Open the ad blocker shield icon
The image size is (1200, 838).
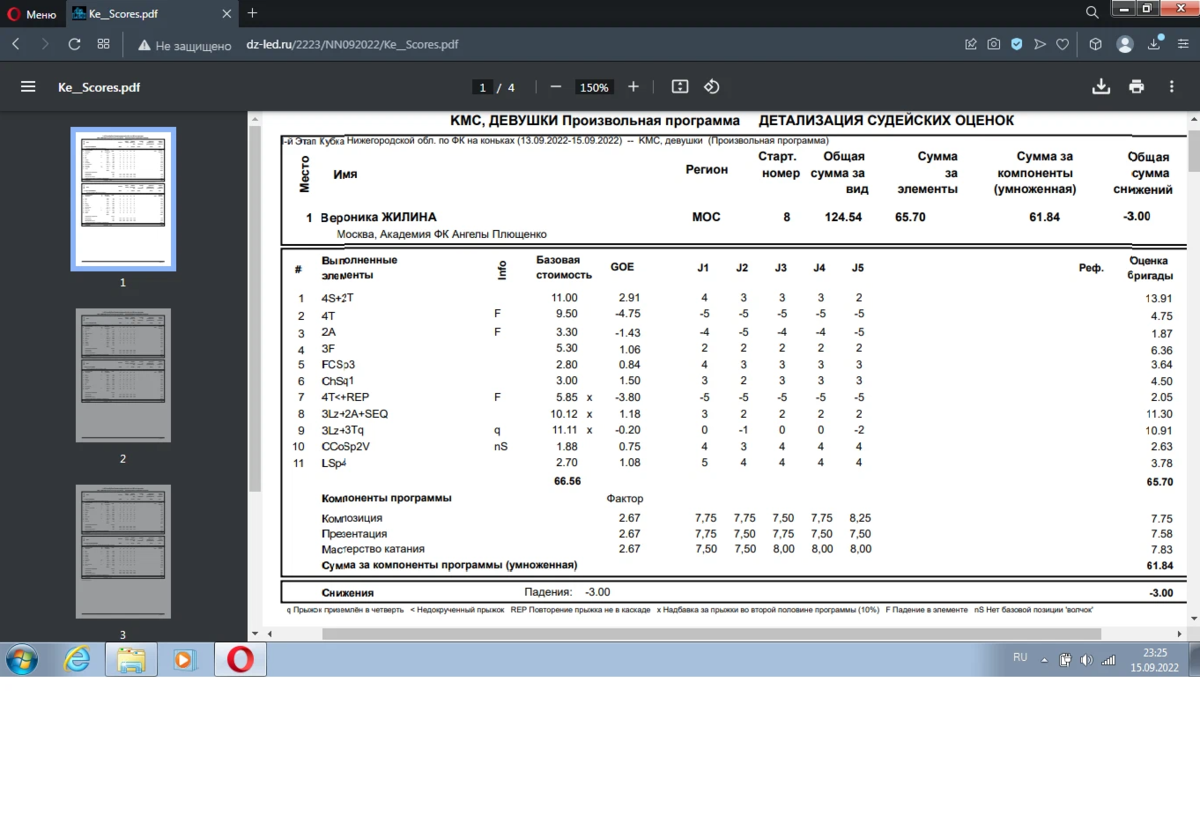coord(1016,44)
